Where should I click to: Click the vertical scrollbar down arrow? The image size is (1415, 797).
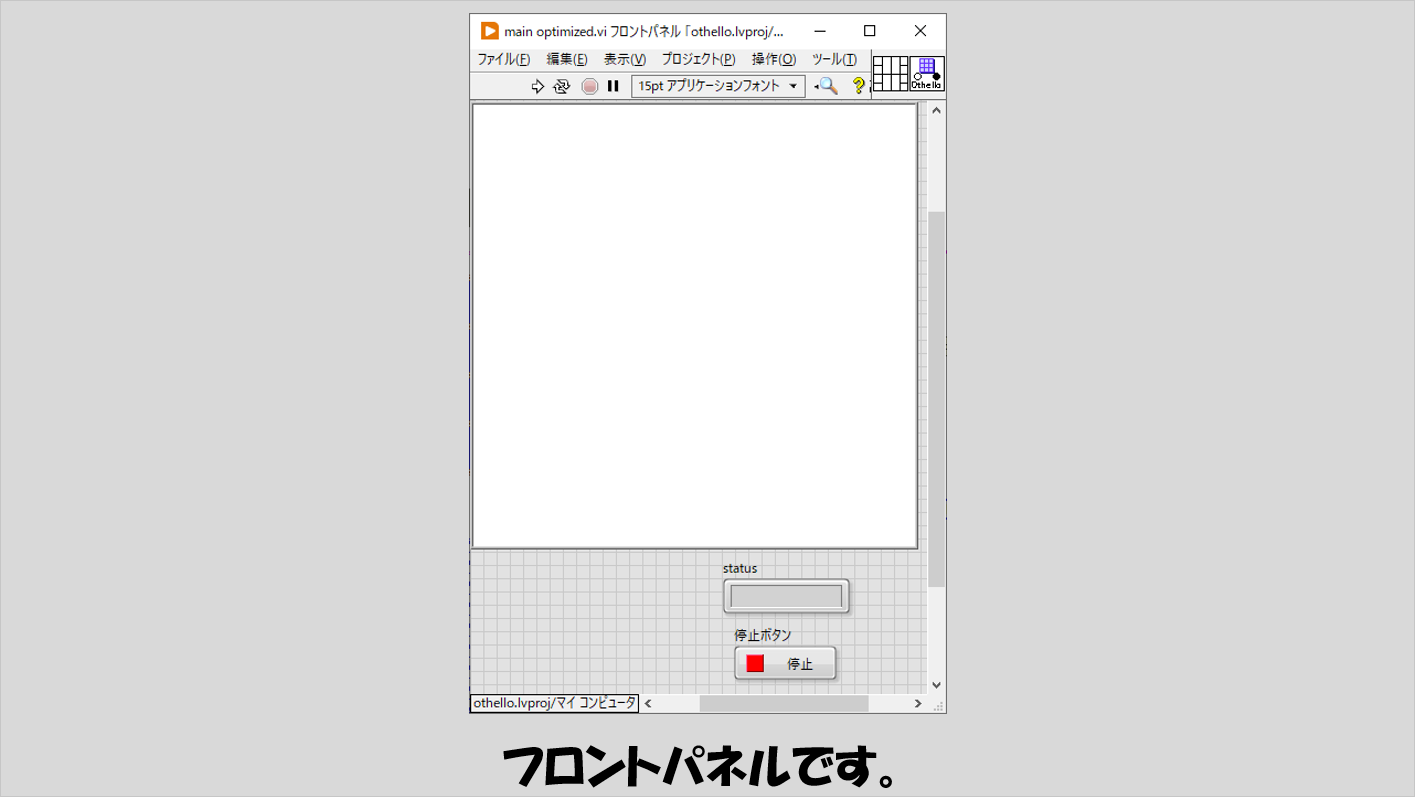click(x=937, y=685)
